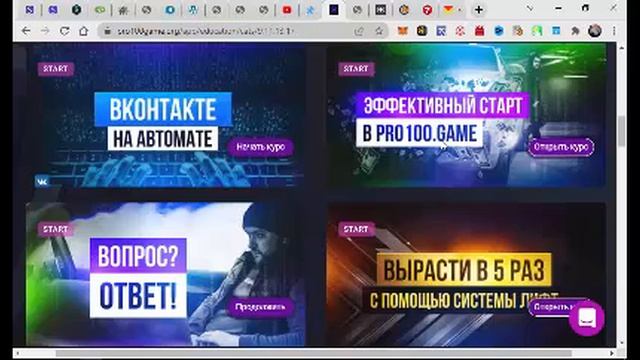Switch to the blue circle favicon tab
Viewport: 640px width, 360px height.
click(x=170, y=10)
